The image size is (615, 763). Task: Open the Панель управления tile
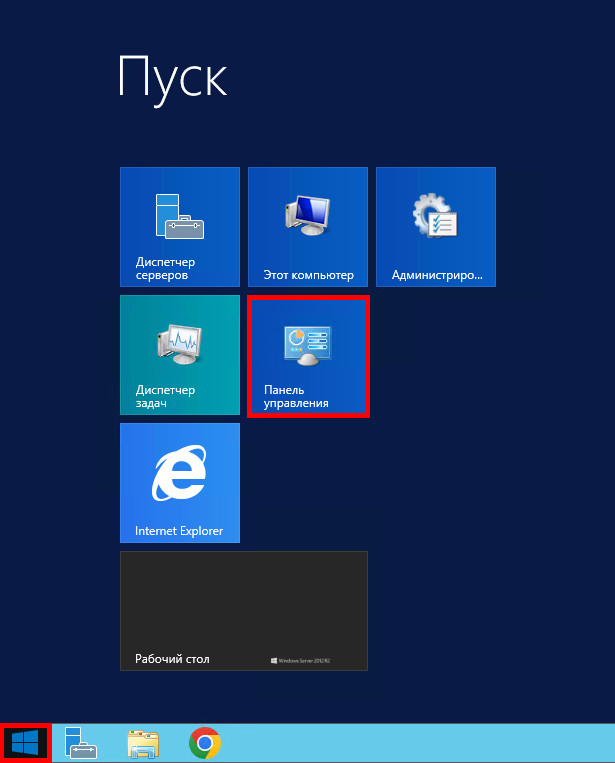click(308, 354)
